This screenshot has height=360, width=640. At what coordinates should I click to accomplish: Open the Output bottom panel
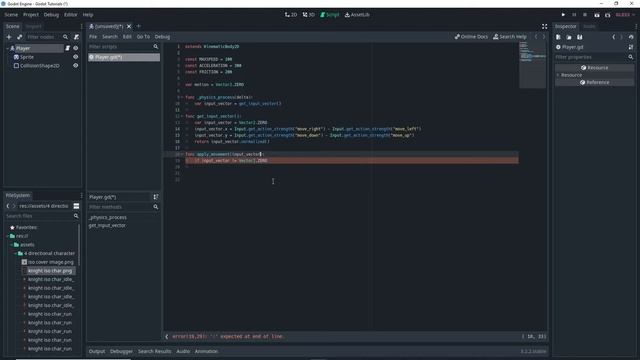pos(97,351)
